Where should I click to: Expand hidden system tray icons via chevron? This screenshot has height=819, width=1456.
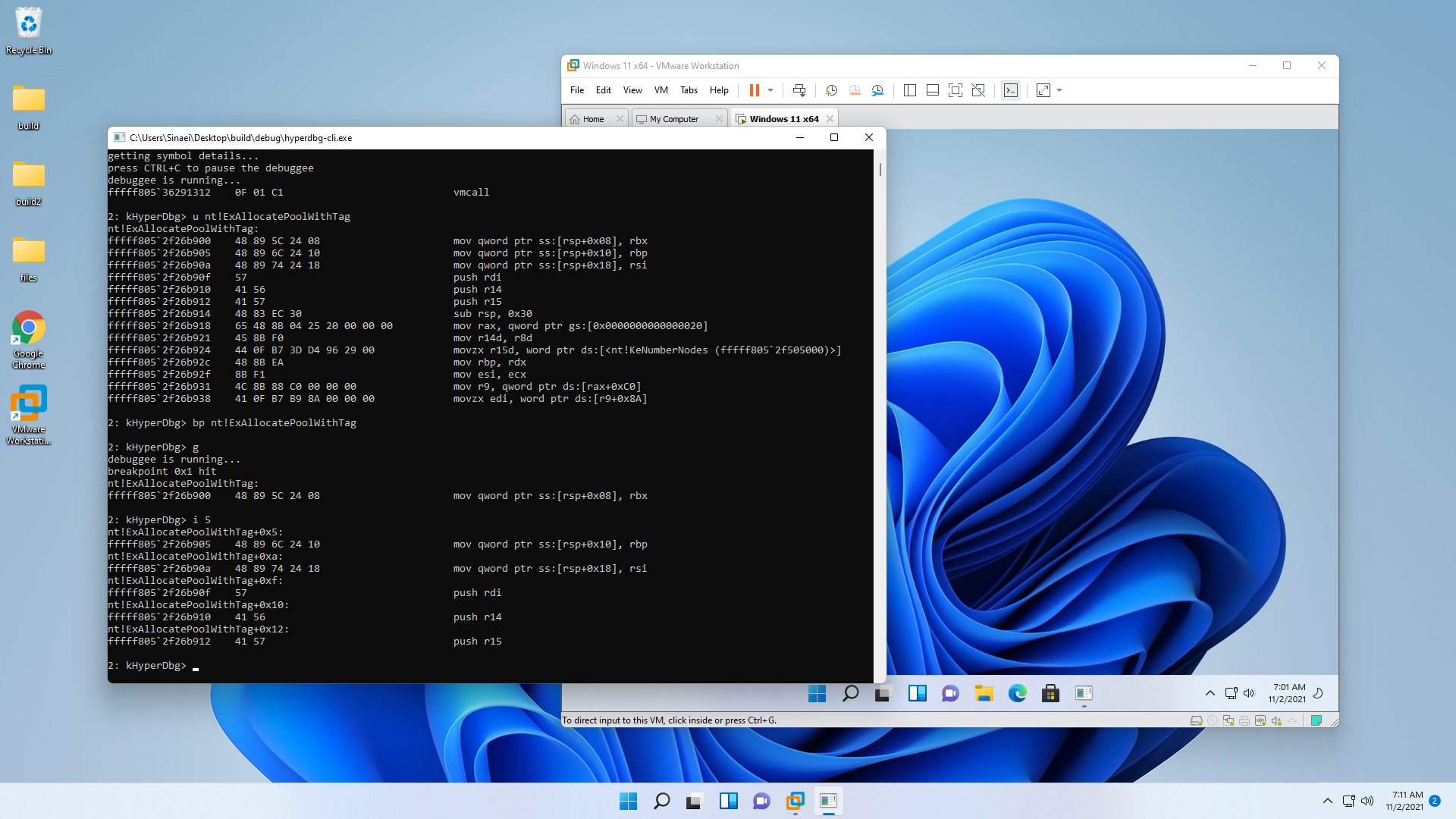[1329, 800]
